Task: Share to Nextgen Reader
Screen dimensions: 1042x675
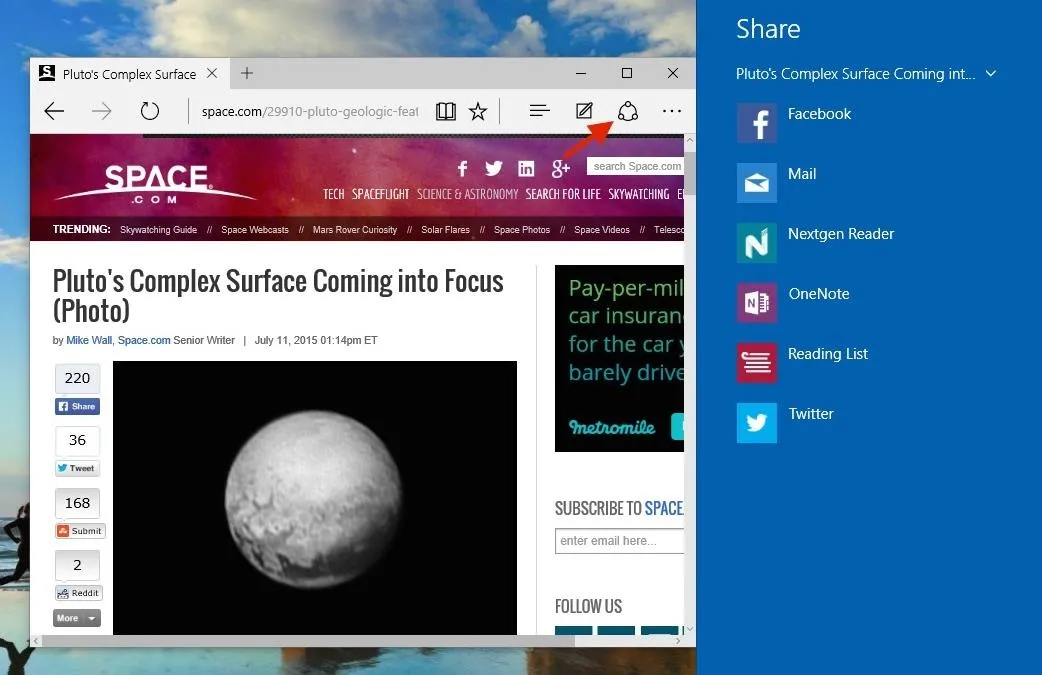Action: [815, 242]
